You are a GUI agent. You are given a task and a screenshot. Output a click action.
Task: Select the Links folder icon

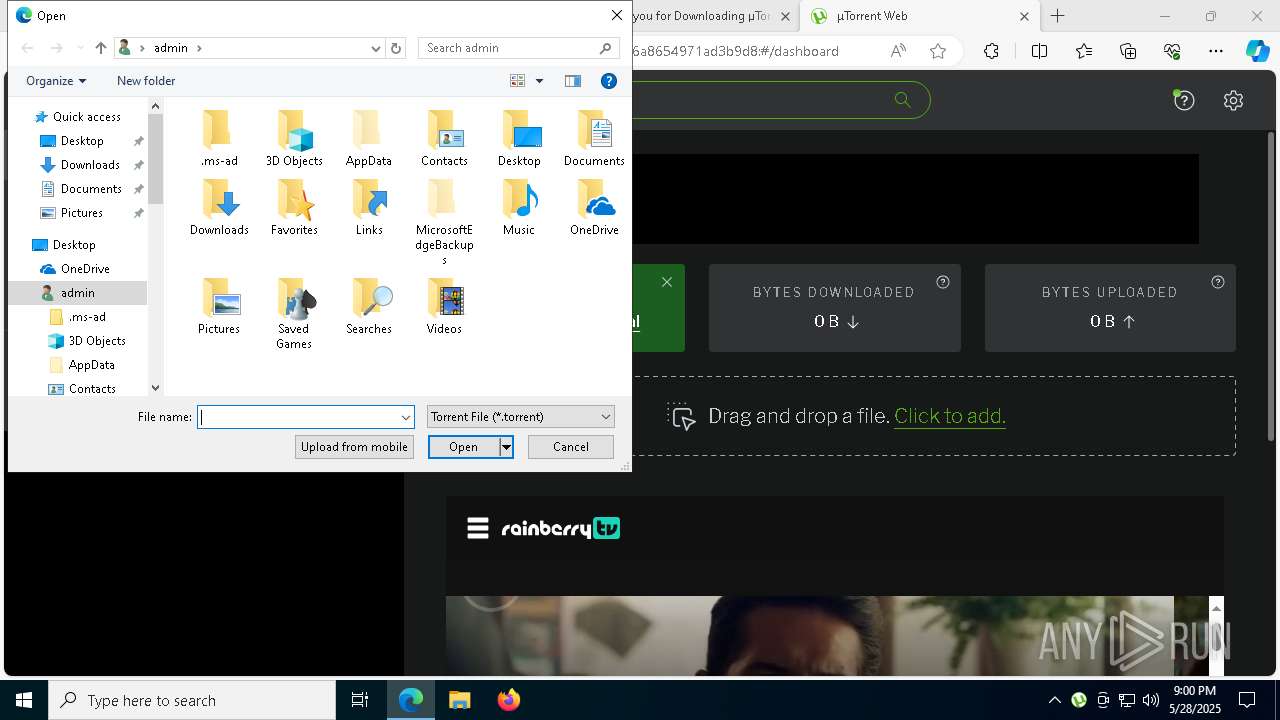click(x=368, y=199)
